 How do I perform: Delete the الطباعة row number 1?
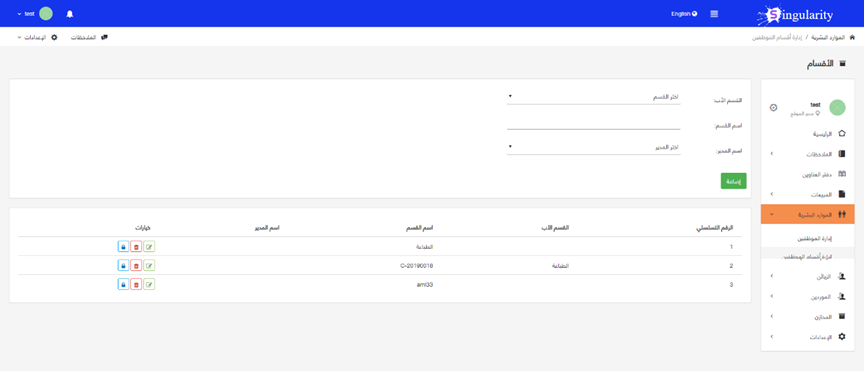click(136, 246)
